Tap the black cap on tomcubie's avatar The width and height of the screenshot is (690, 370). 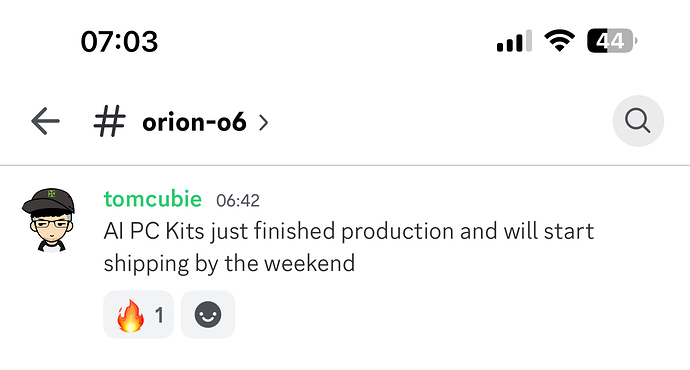tap(49, 201)
